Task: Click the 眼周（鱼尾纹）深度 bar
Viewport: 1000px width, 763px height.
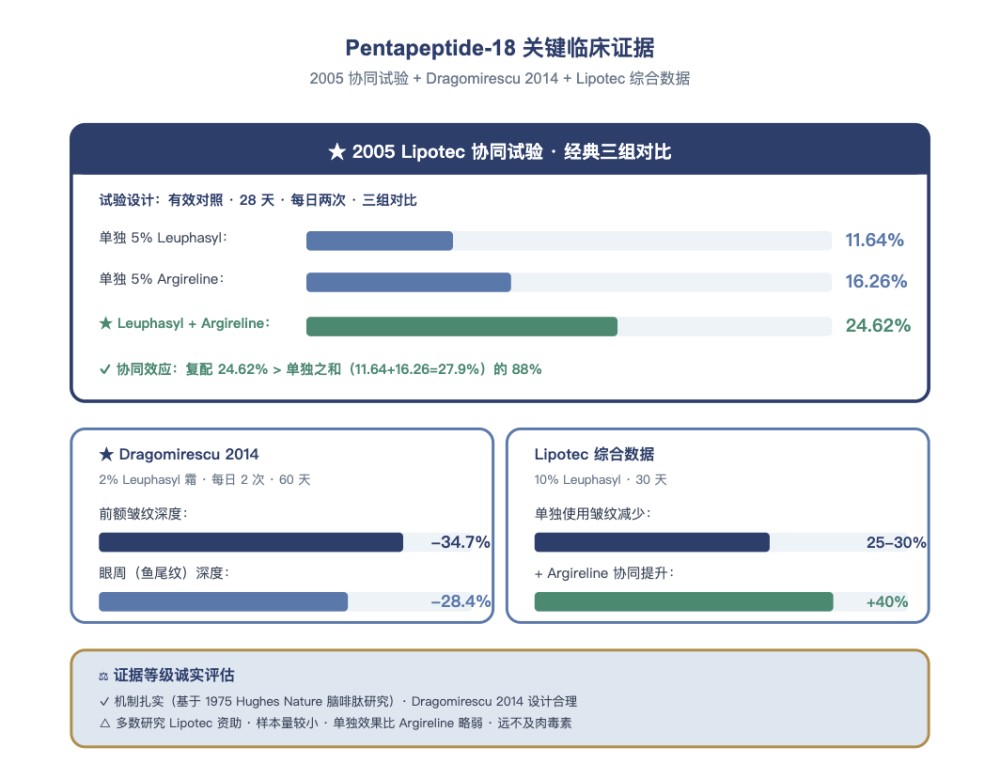Action: click(223, 602)
